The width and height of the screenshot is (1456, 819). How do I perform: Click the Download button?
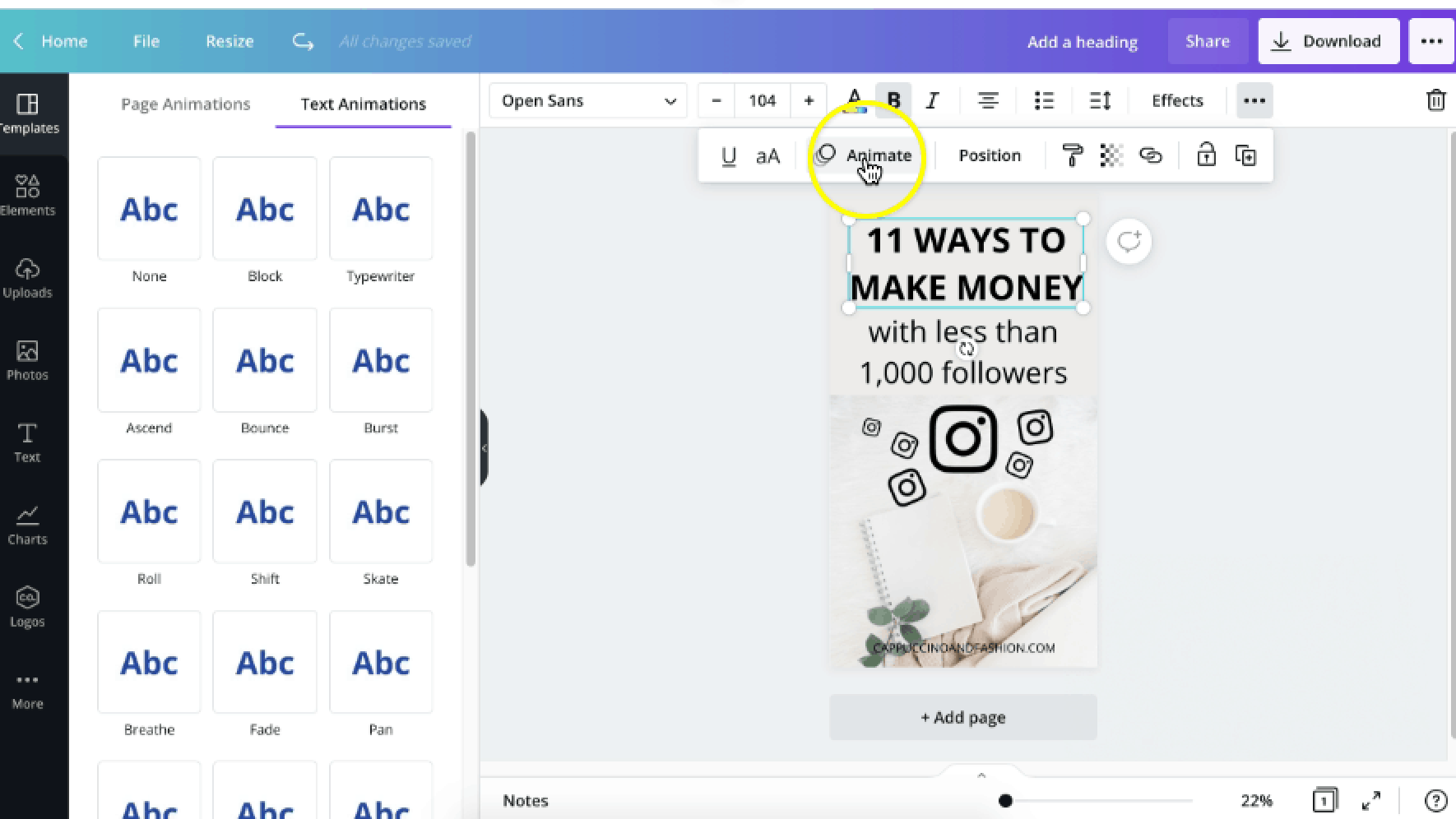(x=1328, y=41)
